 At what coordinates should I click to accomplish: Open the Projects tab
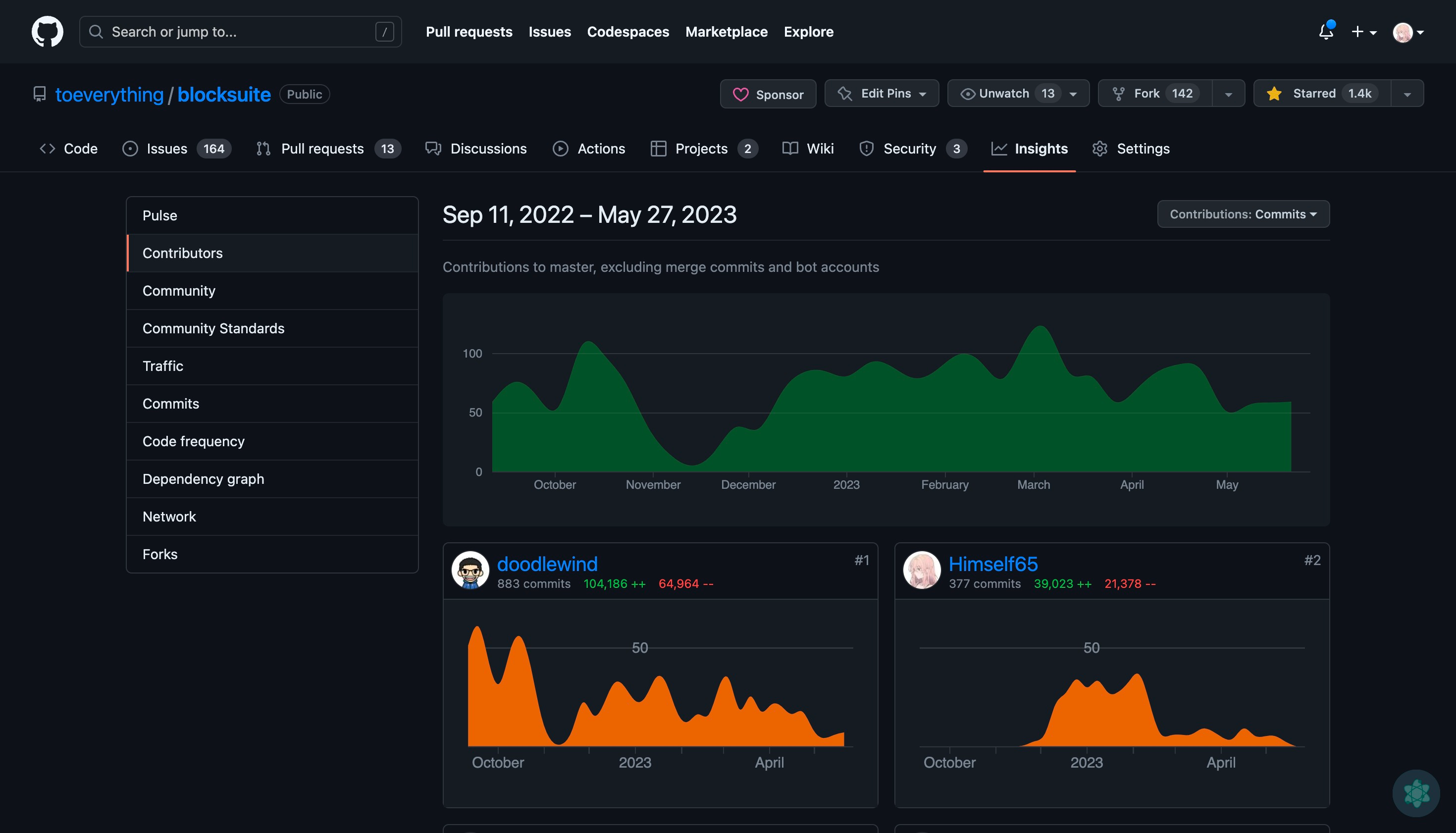(704, 149)
